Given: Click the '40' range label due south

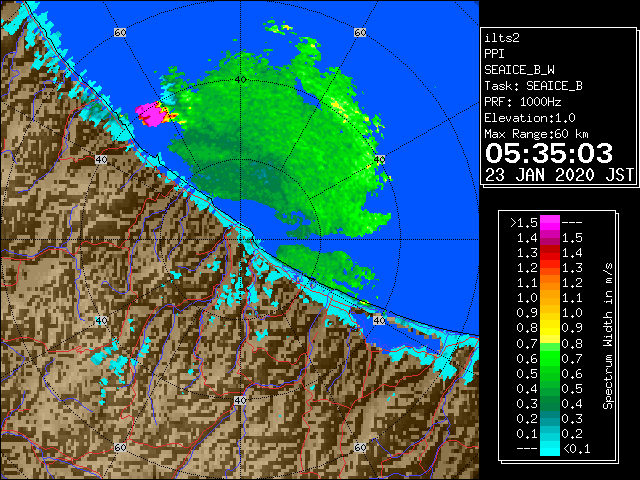Looking at the screenshot, I should pos(240,400).
